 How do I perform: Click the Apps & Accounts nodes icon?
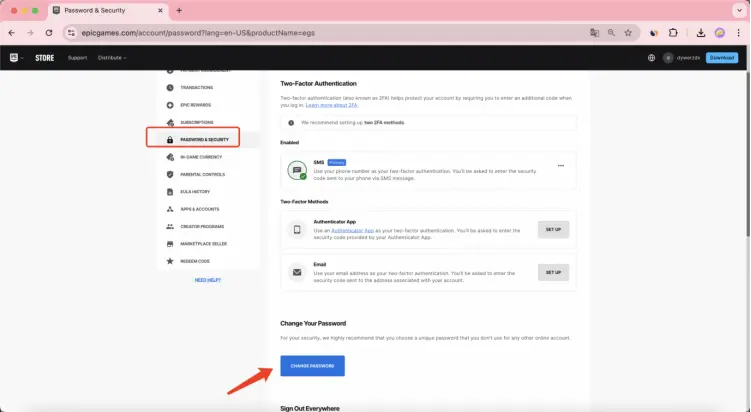pyautogui.click(x=170, y=209)
